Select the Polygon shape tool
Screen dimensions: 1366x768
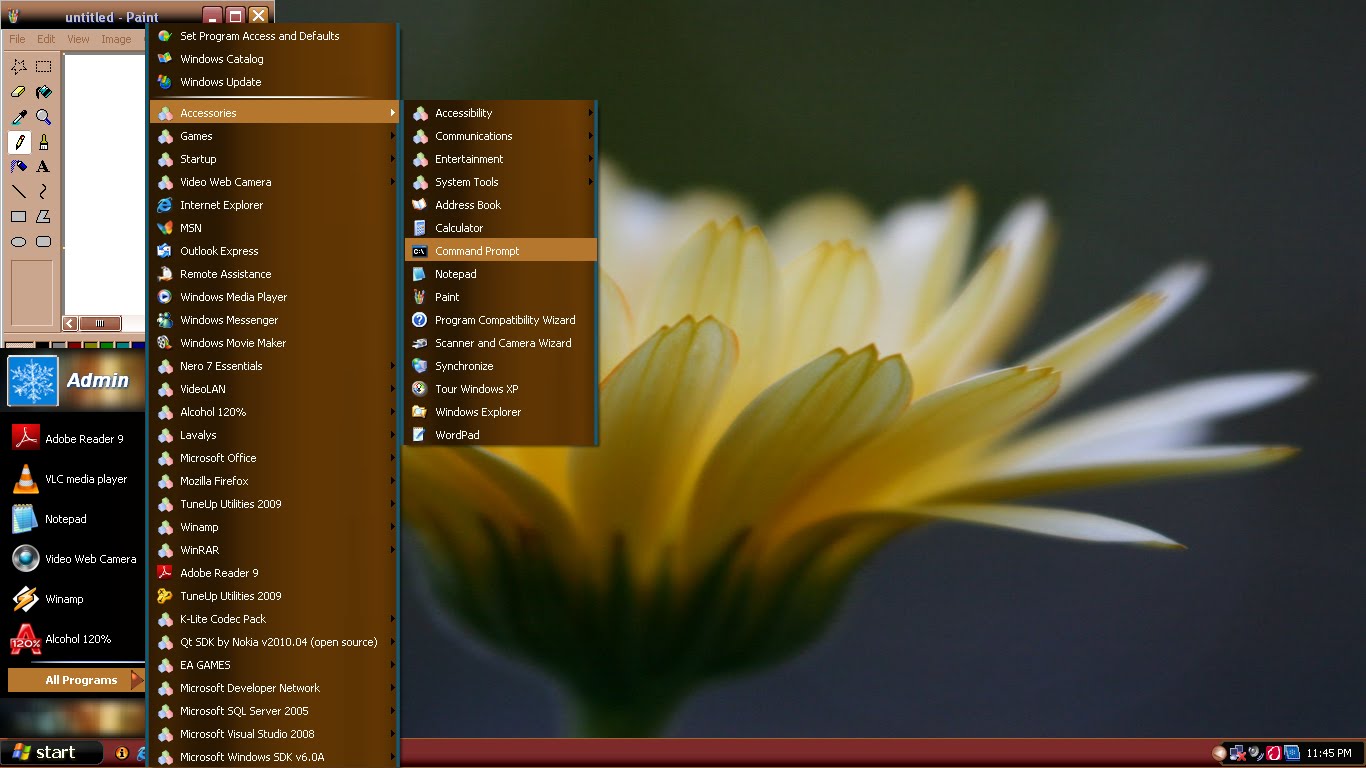coord(44,216)
